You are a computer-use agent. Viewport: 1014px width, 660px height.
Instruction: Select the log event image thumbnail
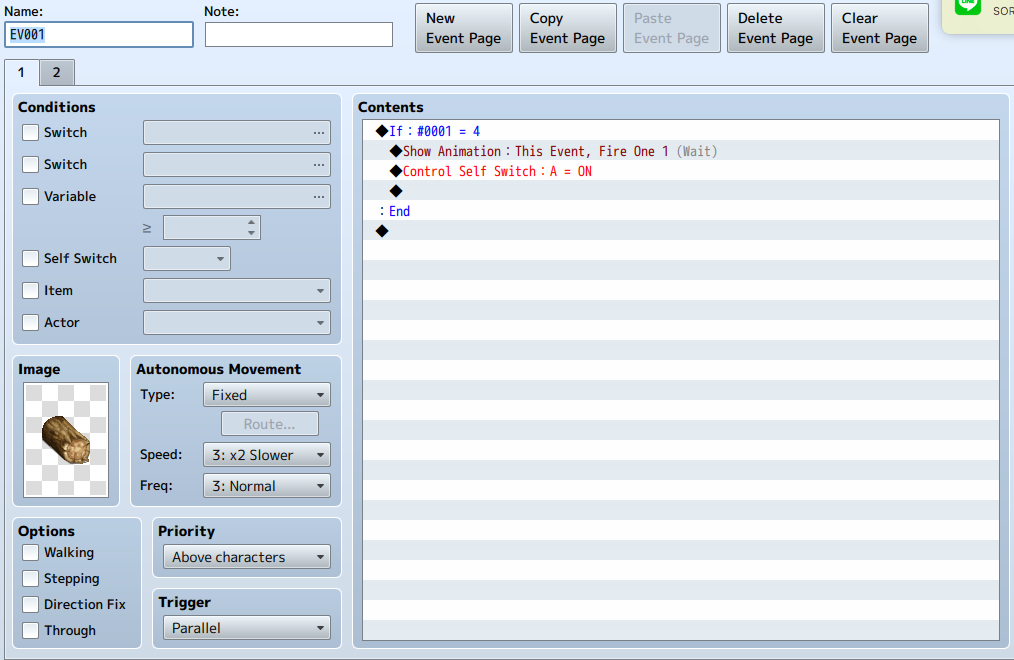coord(66,440)
